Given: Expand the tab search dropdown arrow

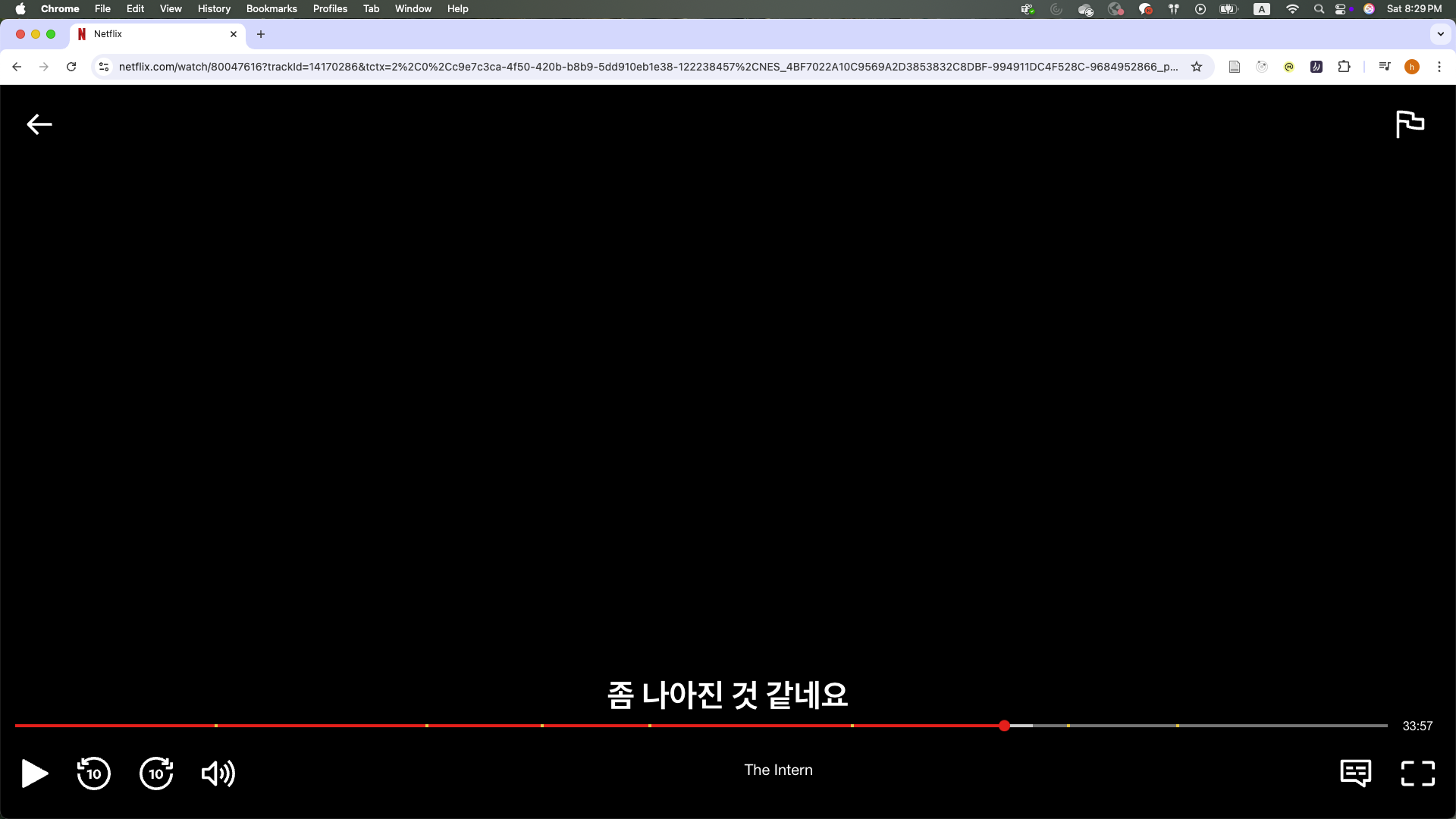Looking at the screenshot, I should click(x=1440, y=34).
